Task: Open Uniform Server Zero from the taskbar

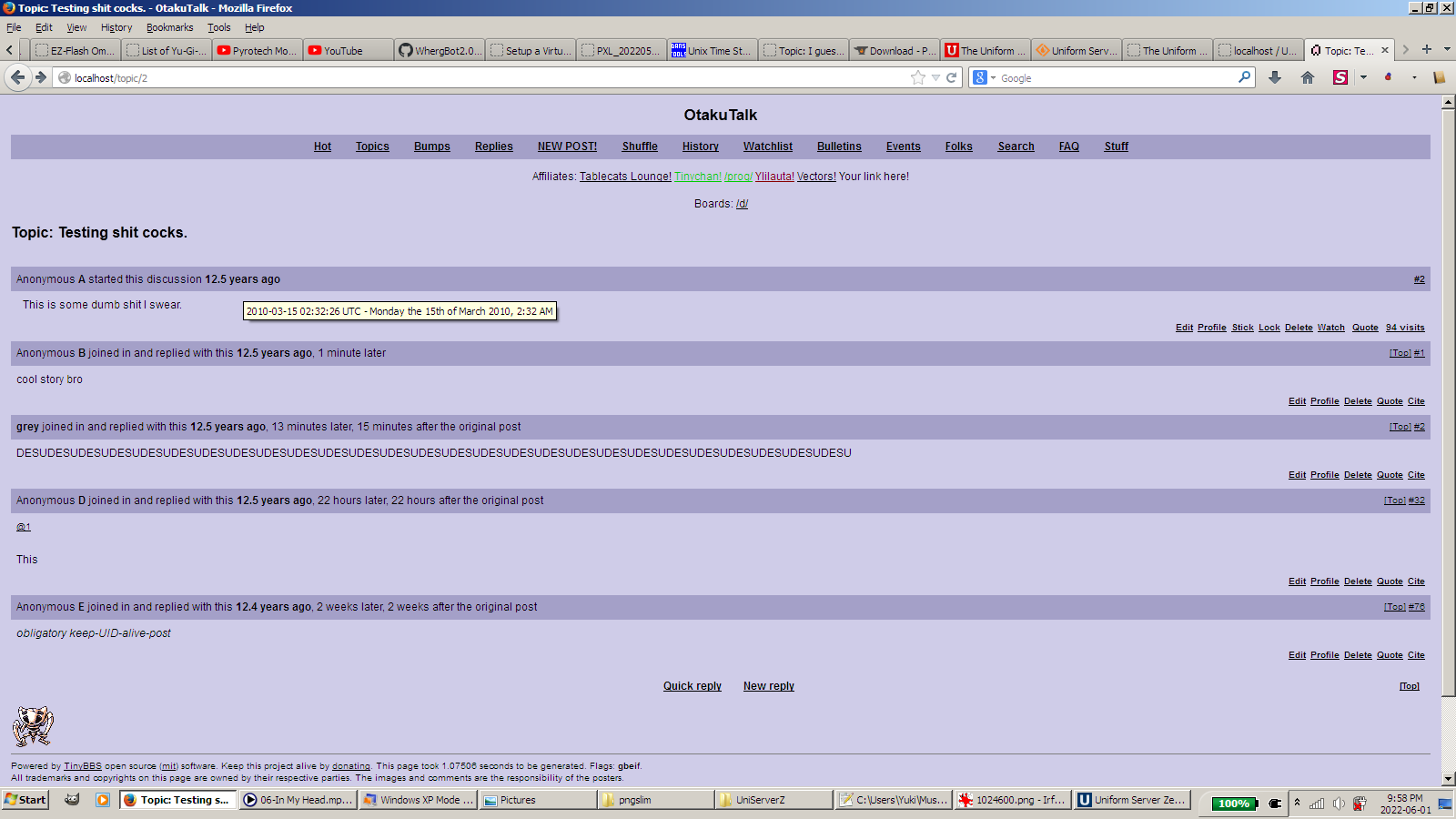Action: (1132, 800)
